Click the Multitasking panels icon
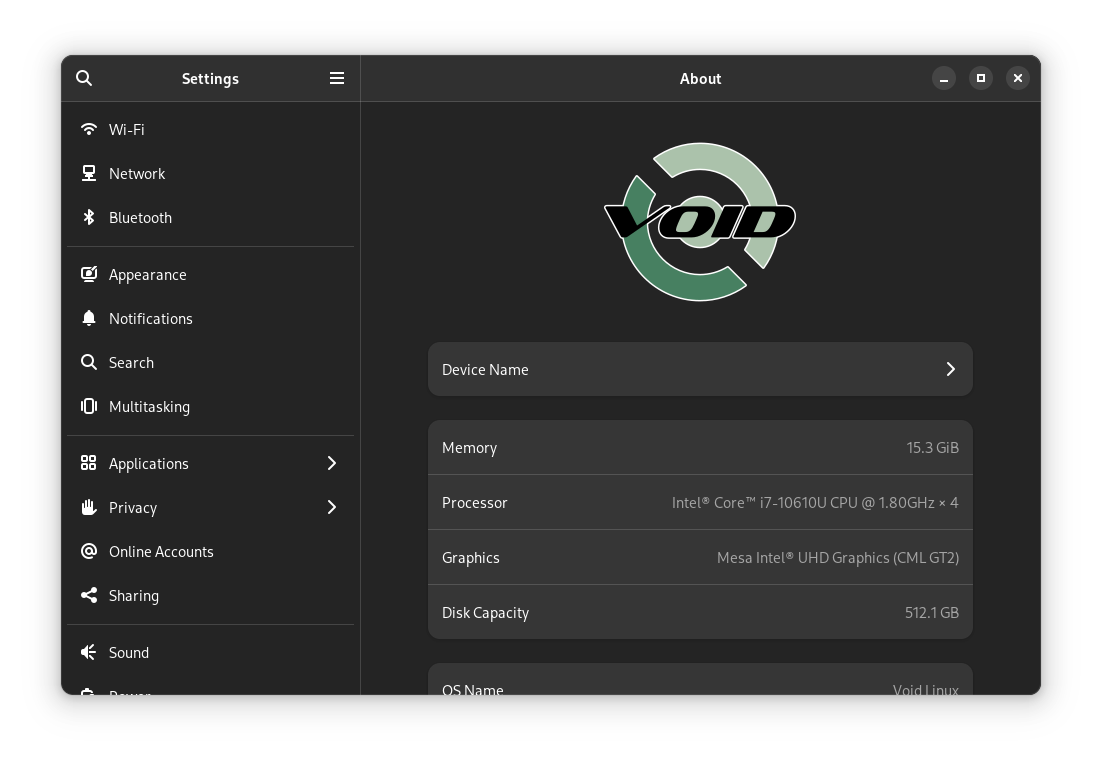 pyautogui.click(x=89, y=406)
